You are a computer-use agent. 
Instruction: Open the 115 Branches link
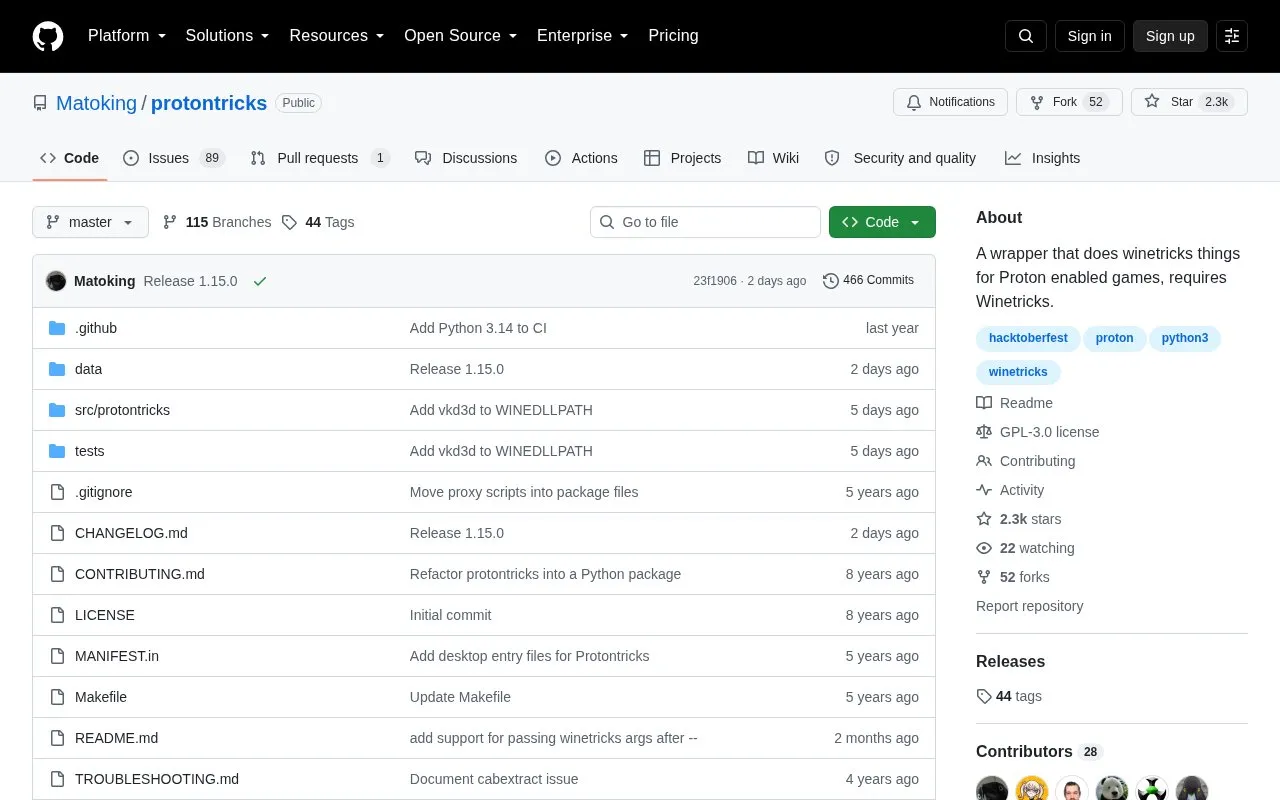(216, 222)
